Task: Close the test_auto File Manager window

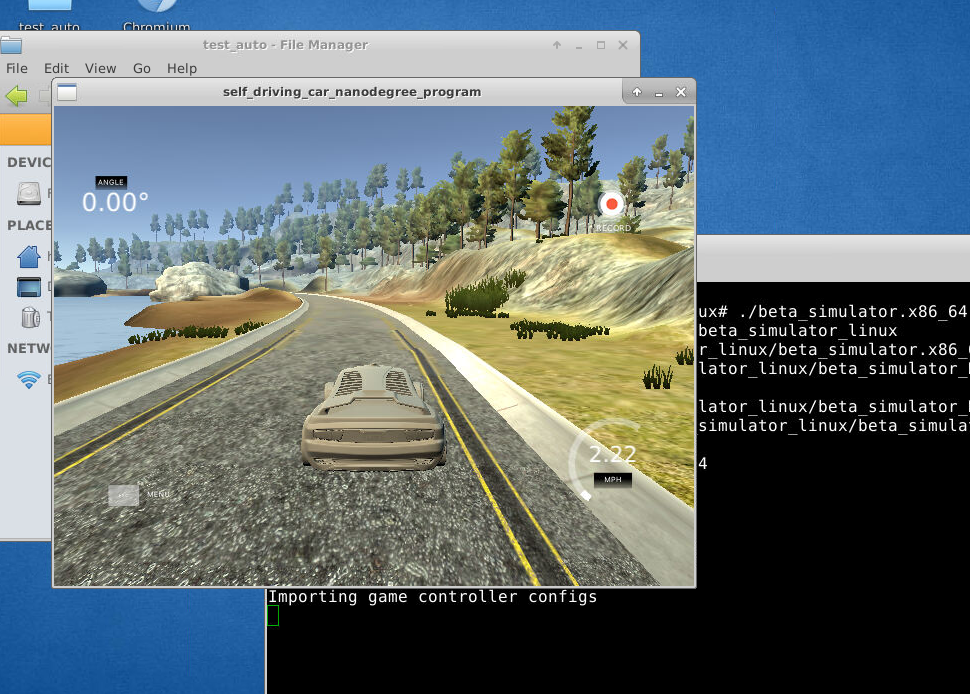Action: [x=623, y=45]
